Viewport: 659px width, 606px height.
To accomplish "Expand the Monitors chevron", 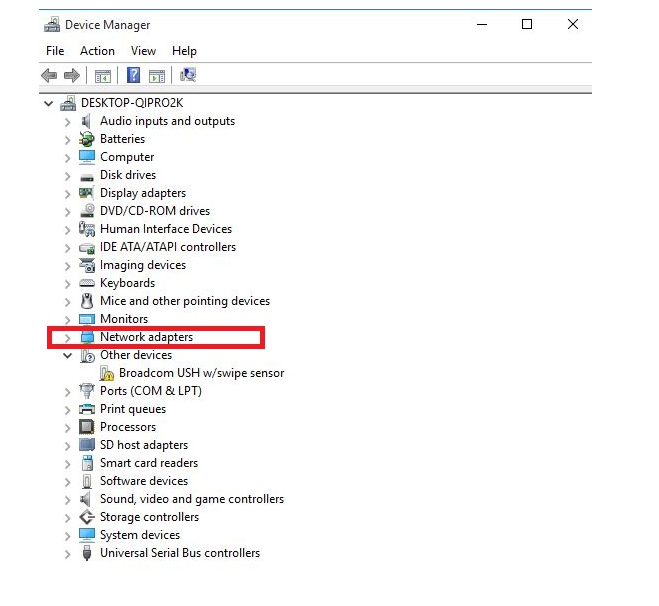I will point(68,320).
